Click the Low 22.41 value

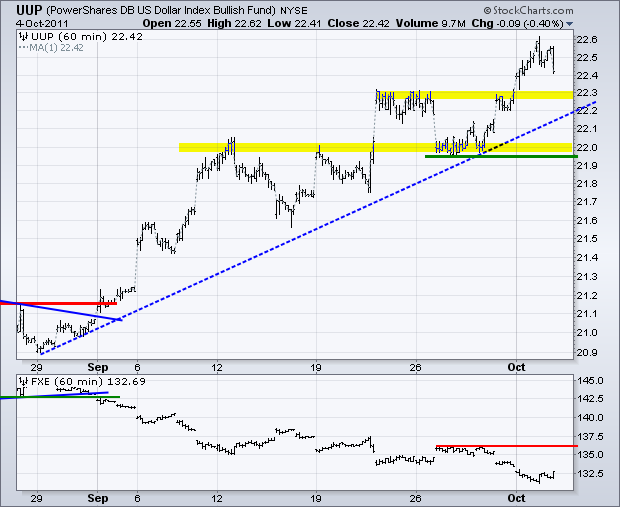tap(294, 23)
